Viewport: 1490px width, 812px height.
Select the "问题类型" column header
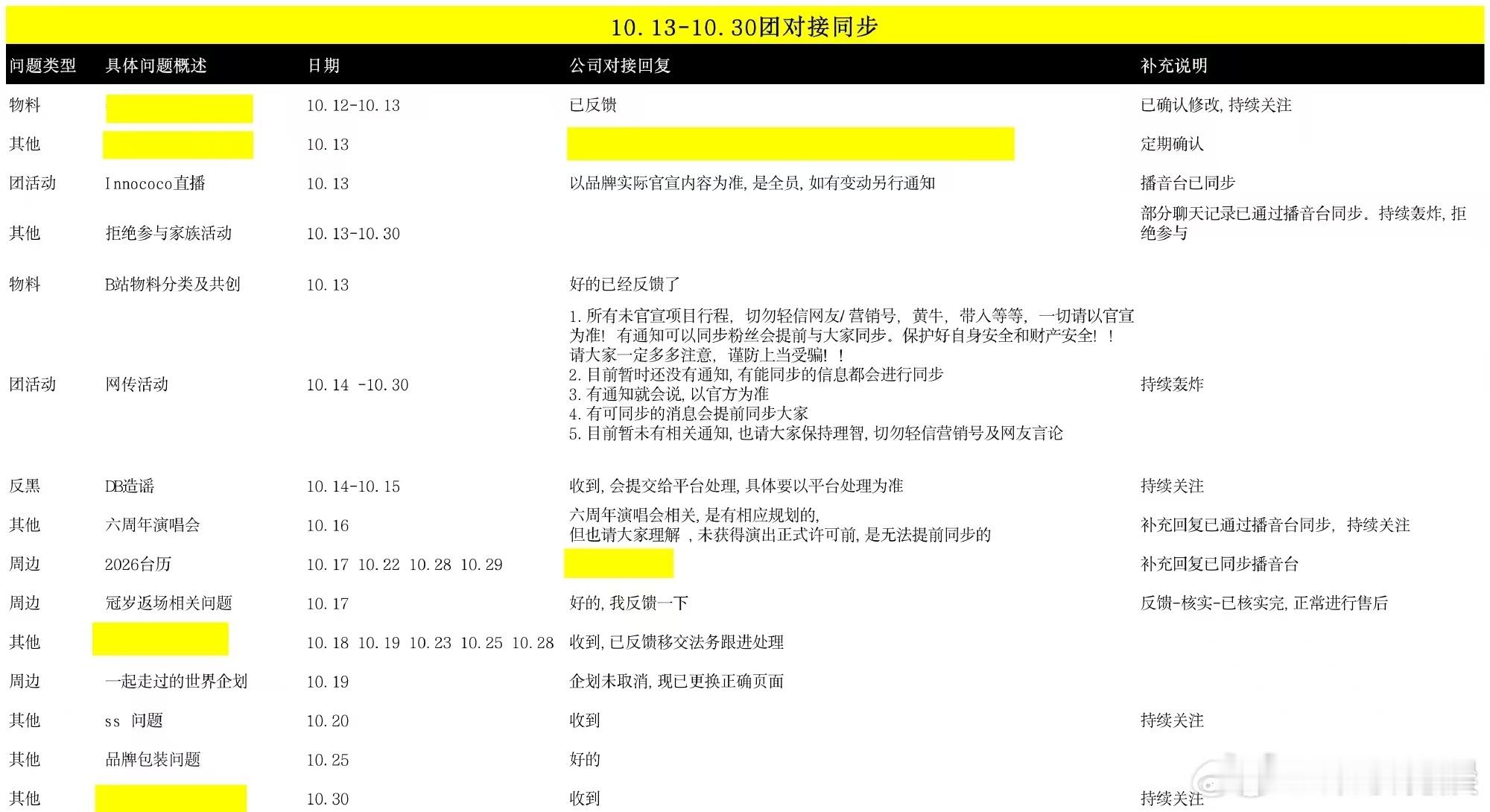point(42,66)
